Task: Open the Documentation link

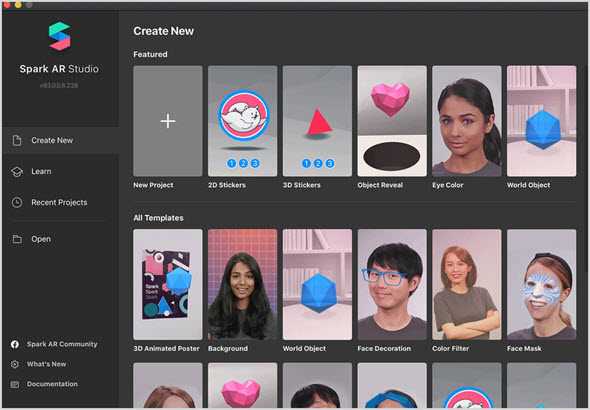Action: 52,384
